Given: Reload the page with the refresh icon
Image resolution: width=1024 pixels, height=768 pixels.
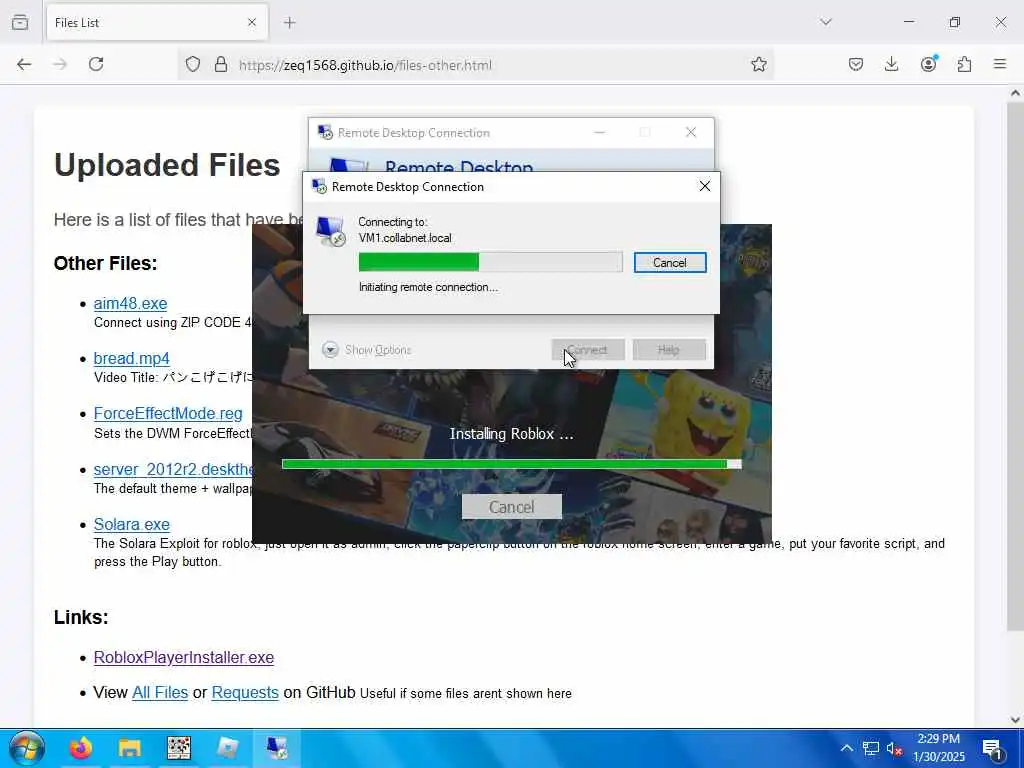Looking at the screenshot, I should click(x=96, y=64).
